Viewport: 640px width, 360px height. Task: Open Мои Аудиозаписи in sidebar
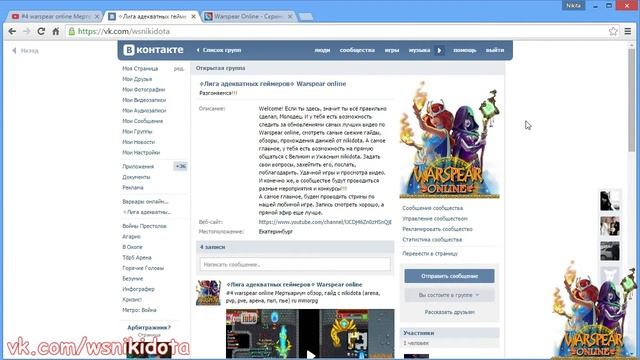point(144,111)
